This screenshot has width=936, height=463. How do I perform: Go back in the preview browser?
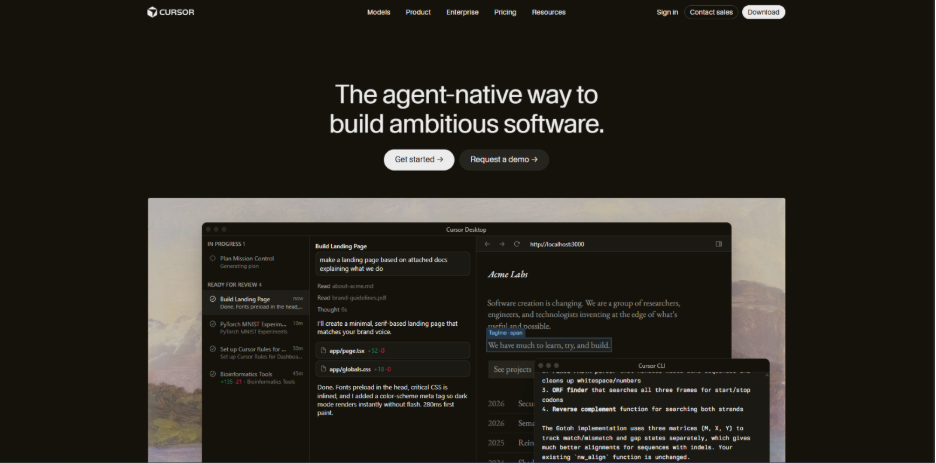[x=487, y=244]
